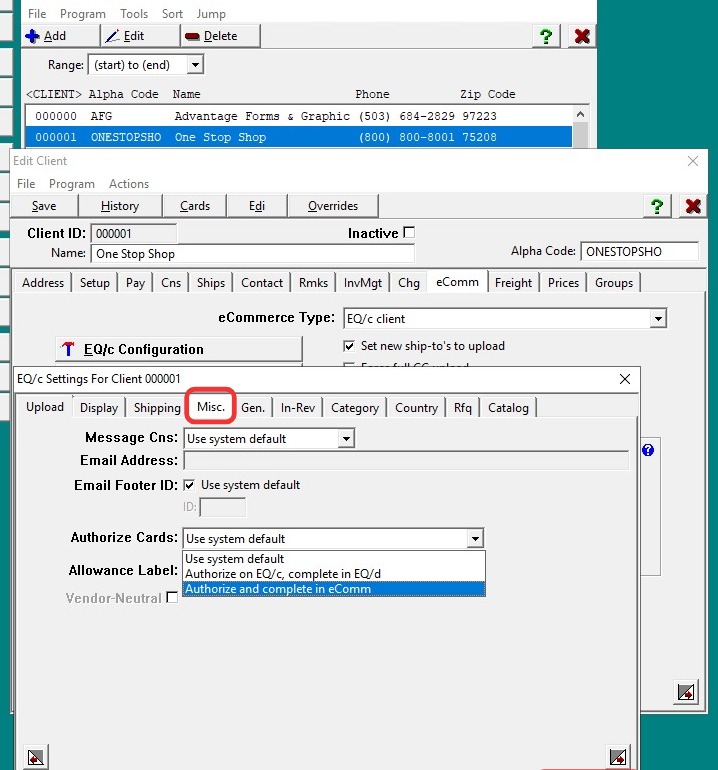
Task: Select the ONESTOPSHO One Stop Shop row
Action: point(299,137)
